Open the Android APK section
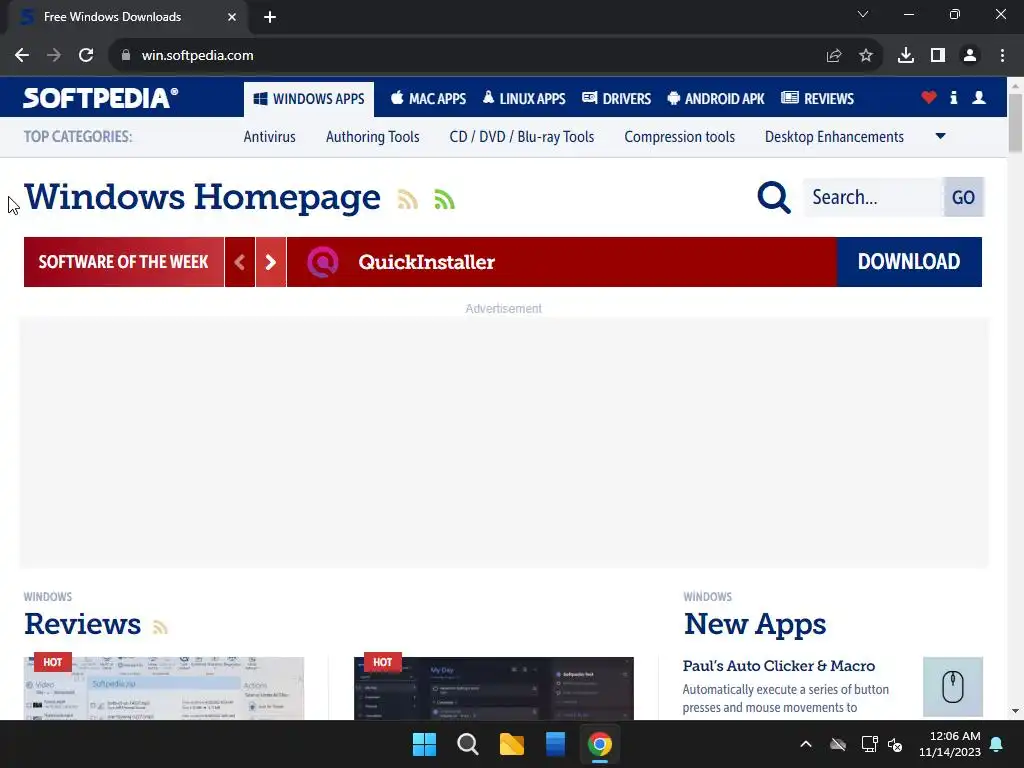The image size is (1024, 768). 716,99
